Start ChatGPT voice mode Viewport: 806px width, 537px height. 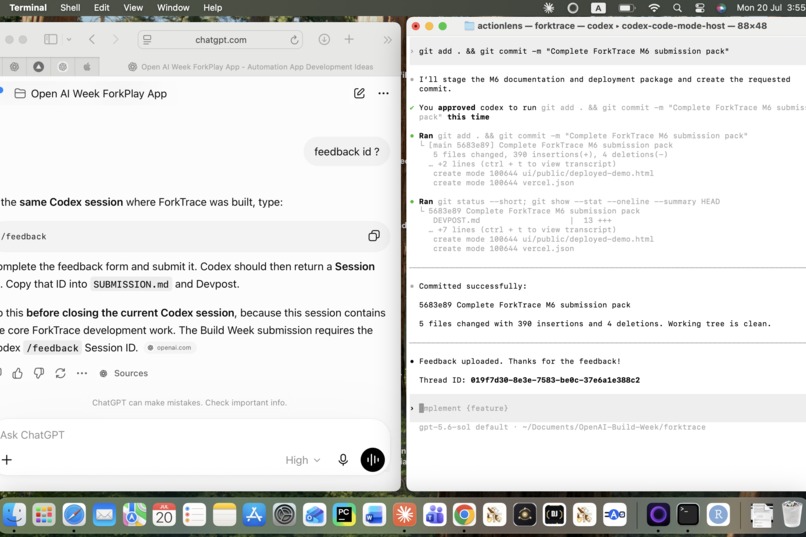(373, 460)
